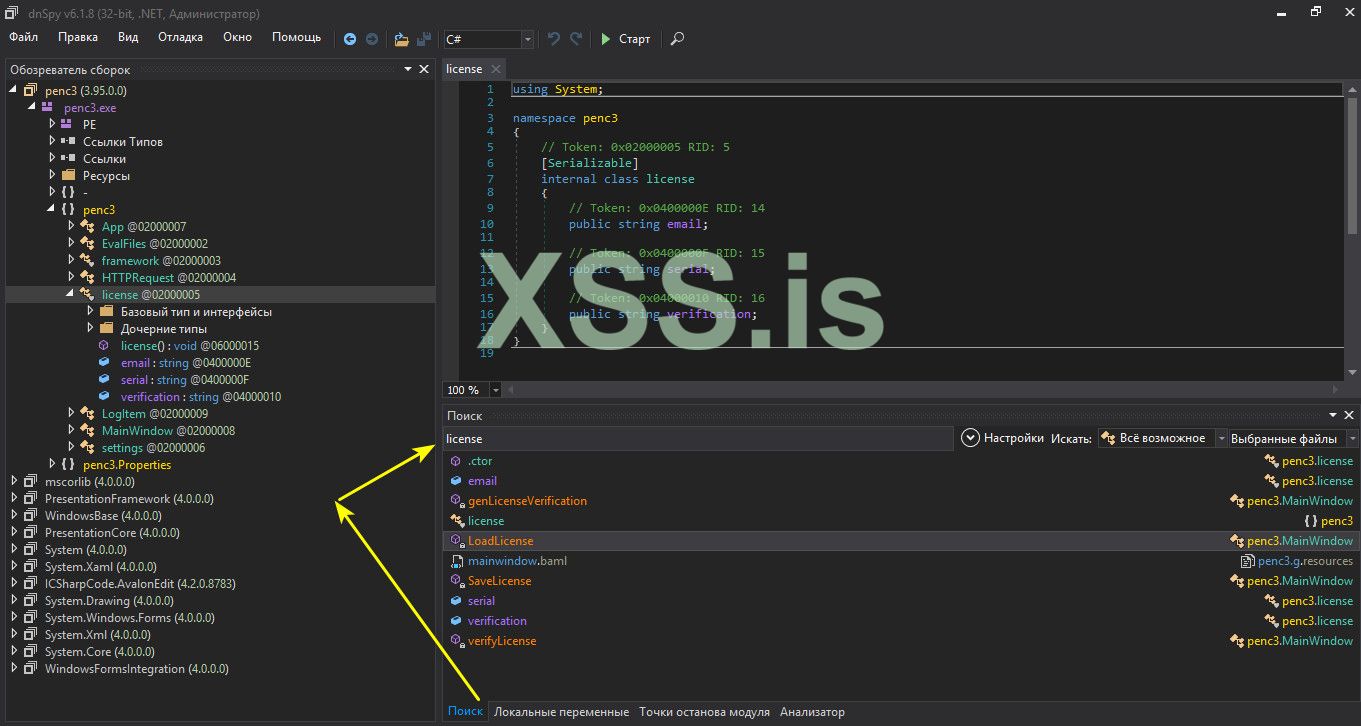The height and width of the screenshot is (726, 1361).
Task: Switch to the Анализатор tab
Action: click(x=812, y=712)
